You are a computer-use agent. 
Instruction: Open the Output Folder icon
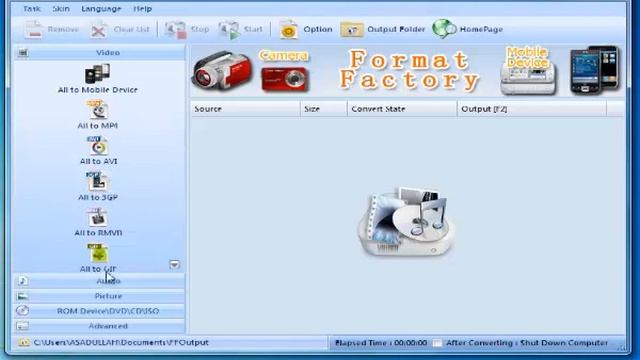351,30
